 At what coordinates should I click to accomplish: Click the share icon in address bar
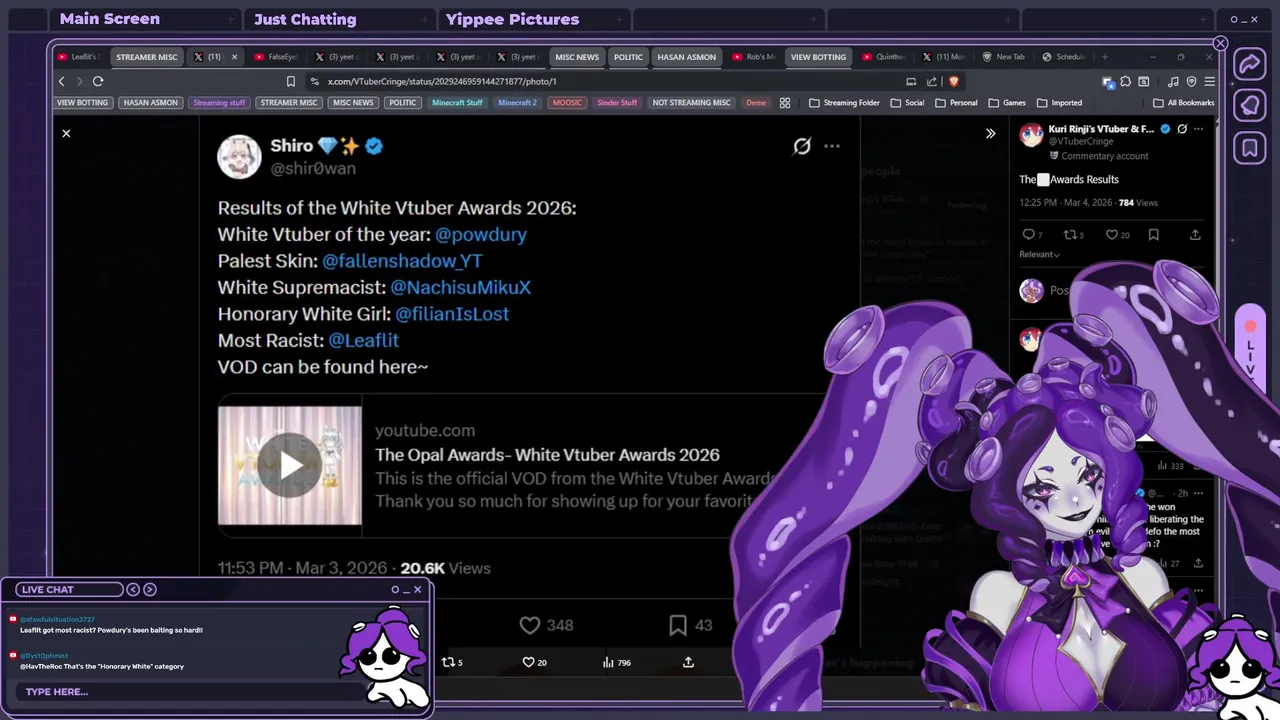(932, 81)
